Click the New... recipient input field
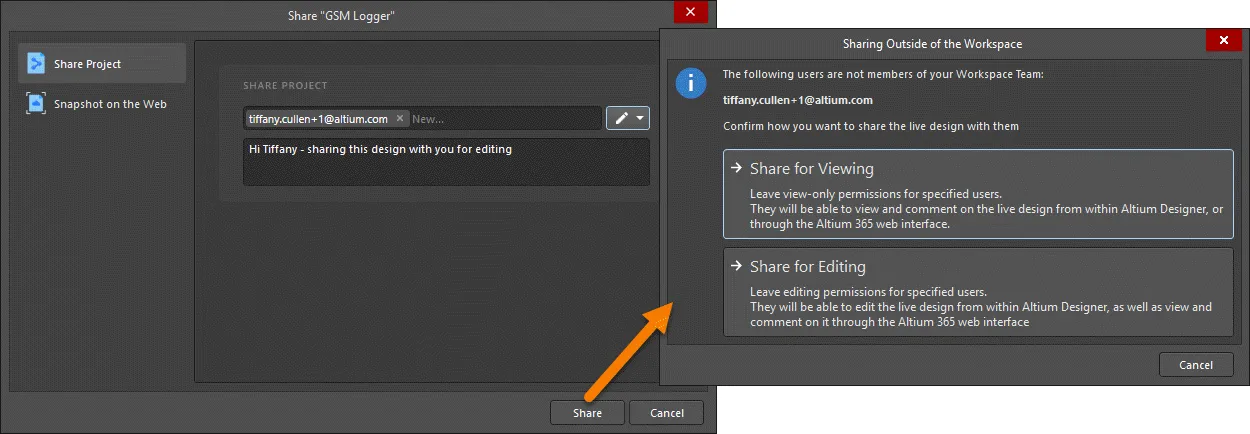1250x434 pixels. (503, 118)
